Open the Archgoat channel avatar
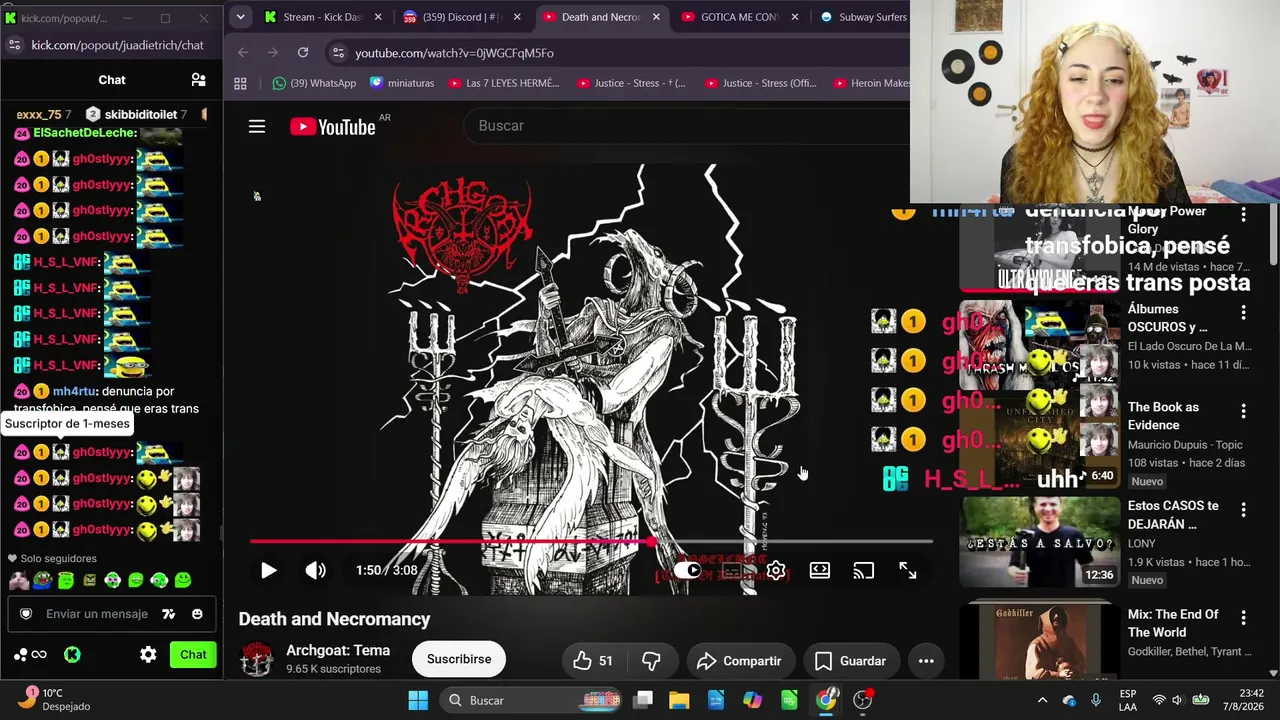The width and height of the screenshot is (1280, 720). pyautogui.click(x=257, y=659)
